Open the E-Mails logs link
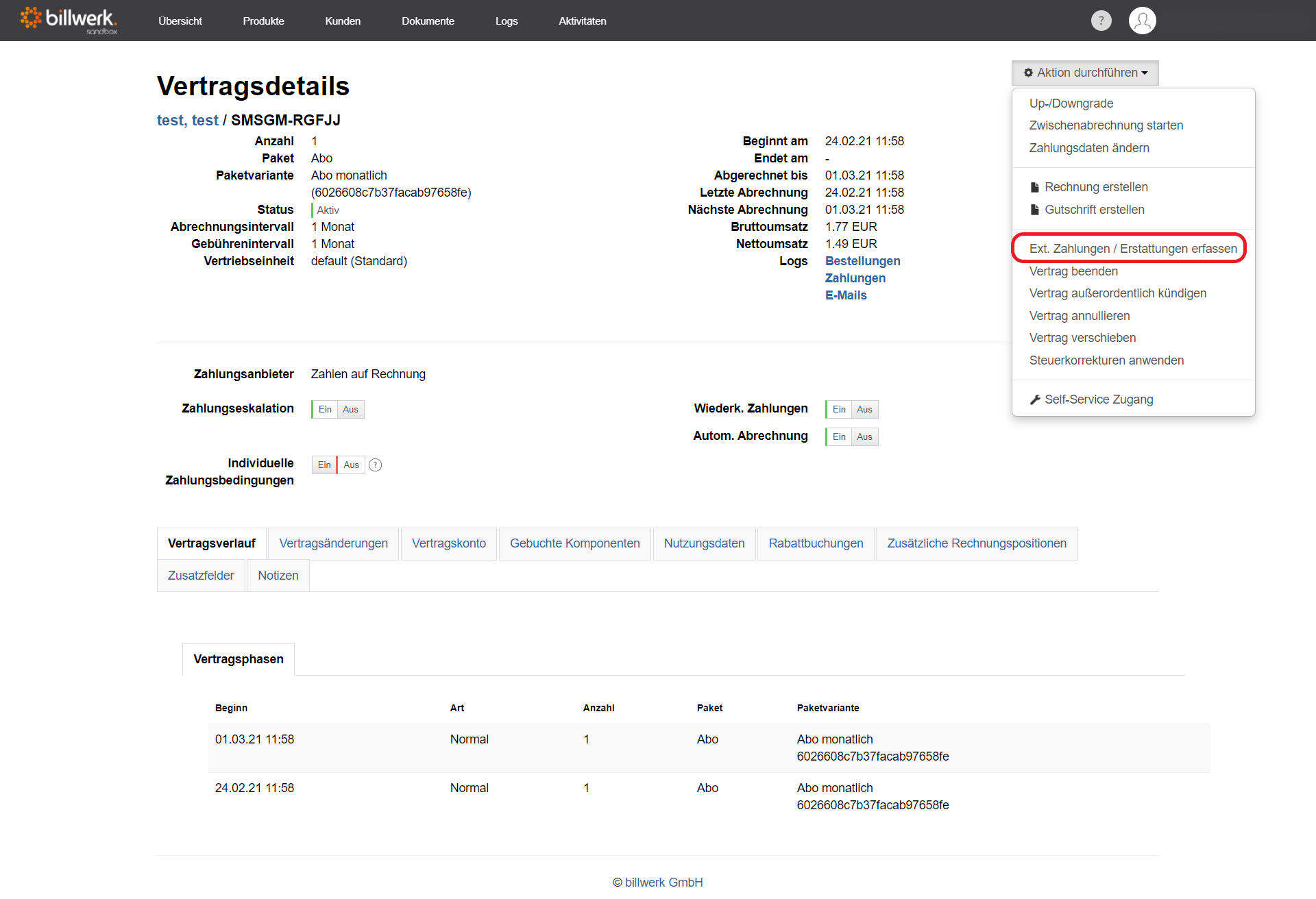The image size is (1316, 899). click(x=846, y=295)
